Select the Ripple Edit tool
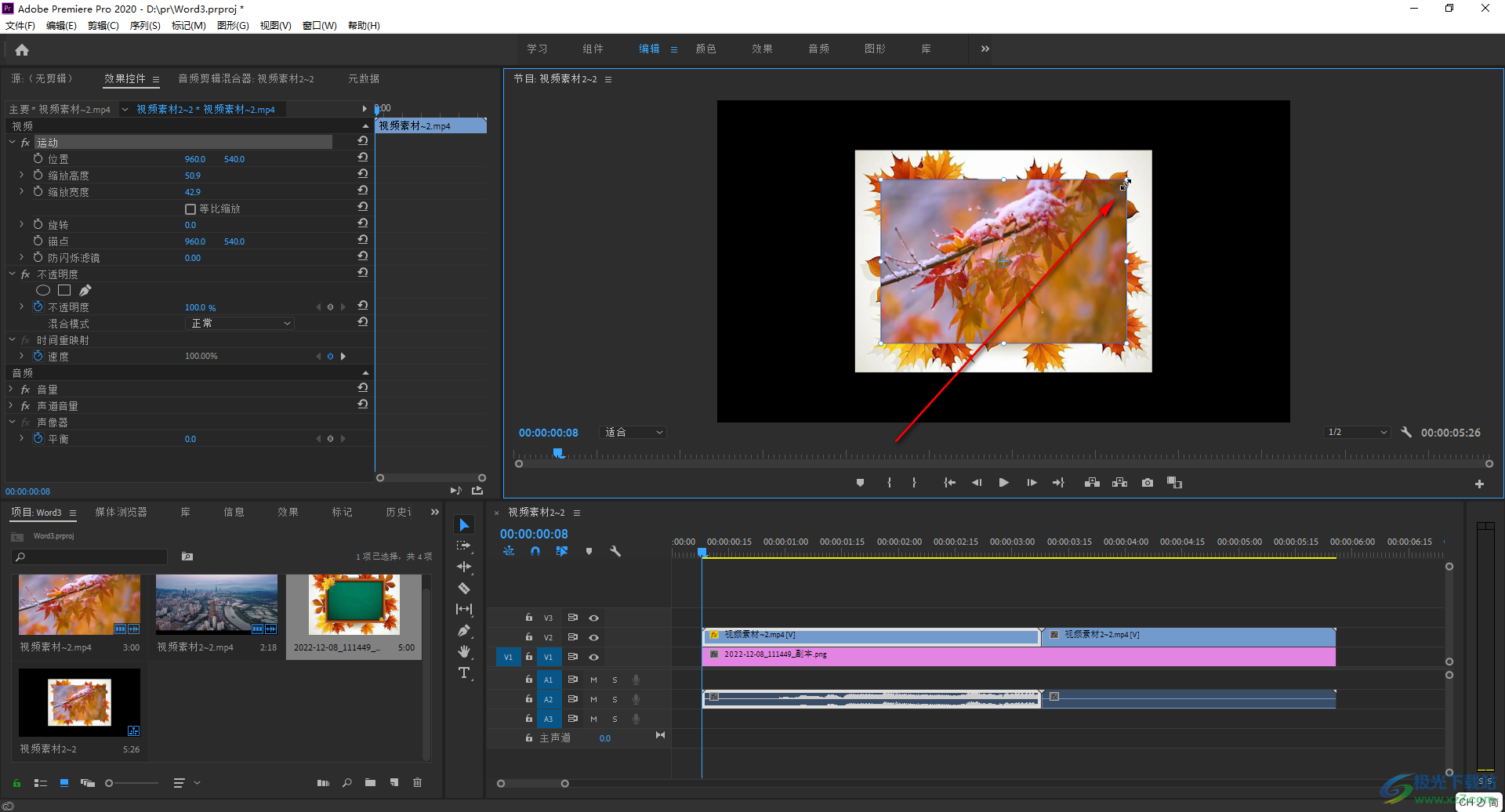Viewport: 1505px width, 812px height. click(x=464, y=567)
